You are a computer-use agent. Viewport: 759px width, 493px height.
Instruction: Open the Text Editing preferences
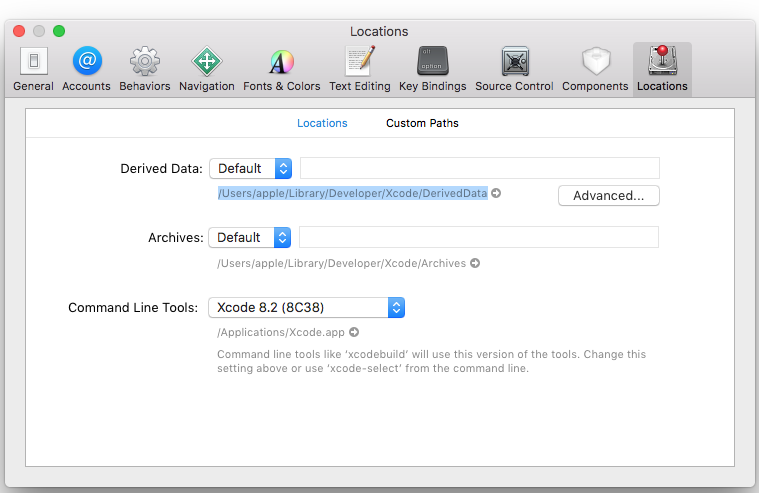click(x=360, y=69)
